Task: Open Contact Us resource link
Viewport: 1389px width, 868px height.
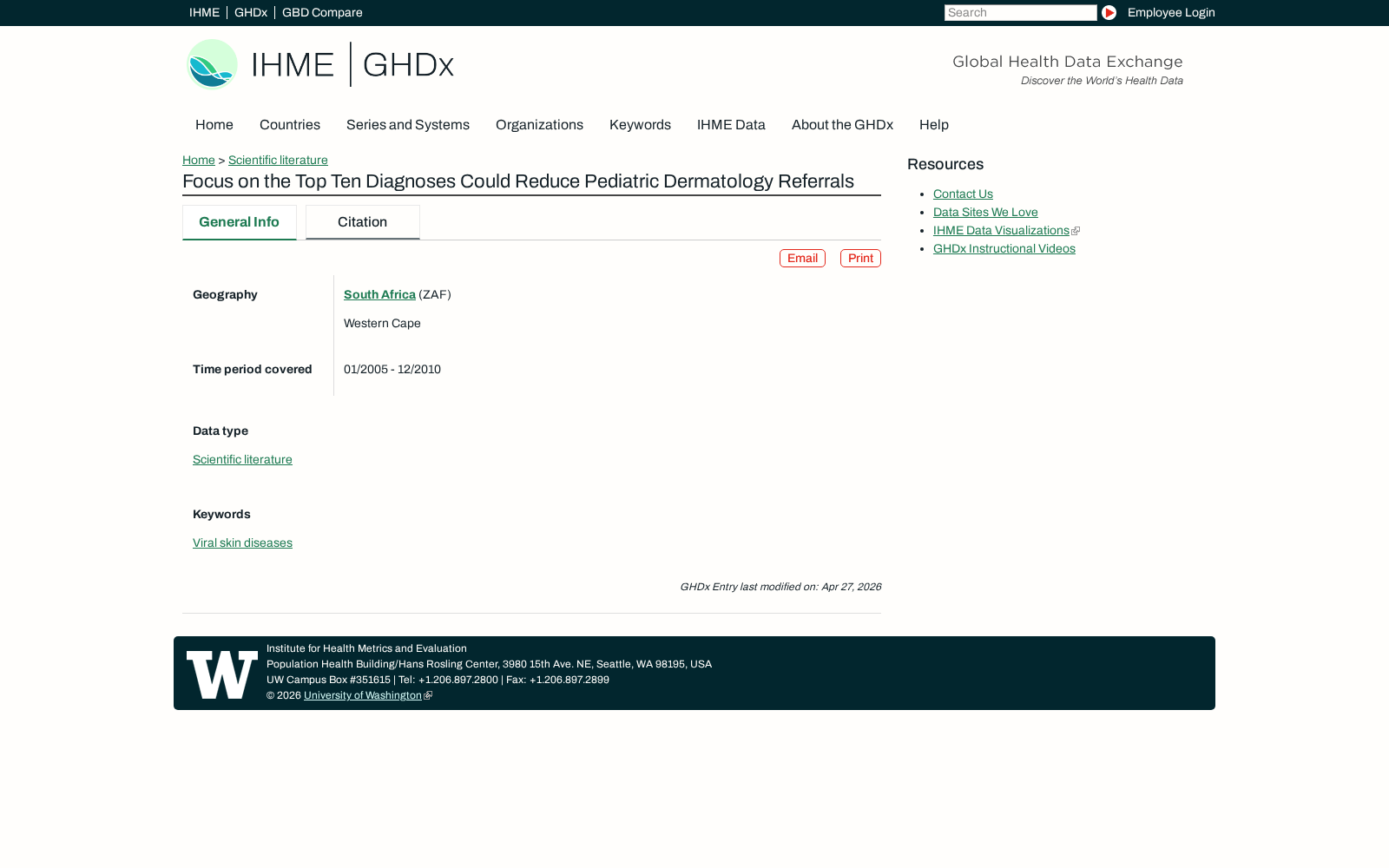Action: pos(963,194)
